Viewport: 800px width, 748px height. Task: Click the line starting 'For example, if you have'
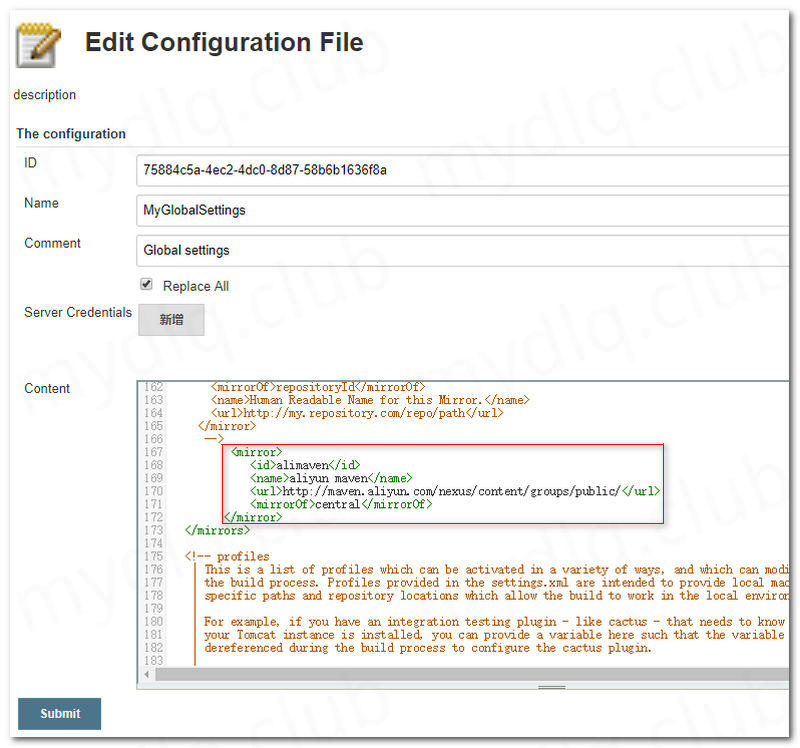(x=494, y=621)
